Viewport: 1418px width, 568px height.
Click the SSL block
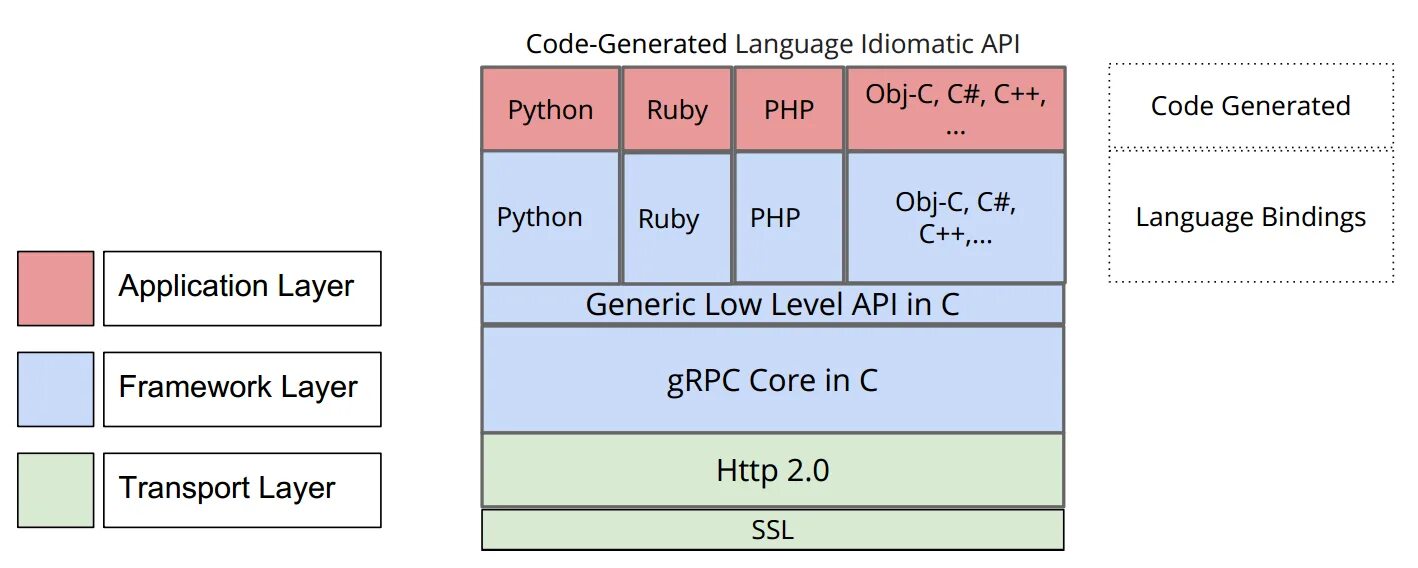[x=772, y=530]
